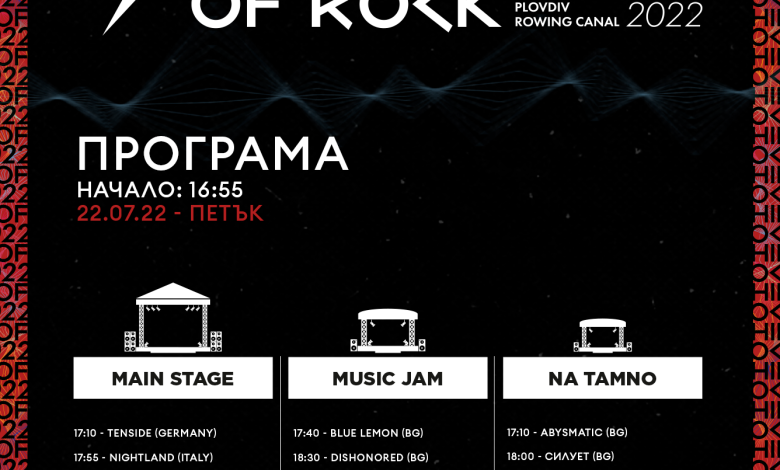Select the NA TAMNO header box
The height and width of the screenshot is (470, 780).
602,378
